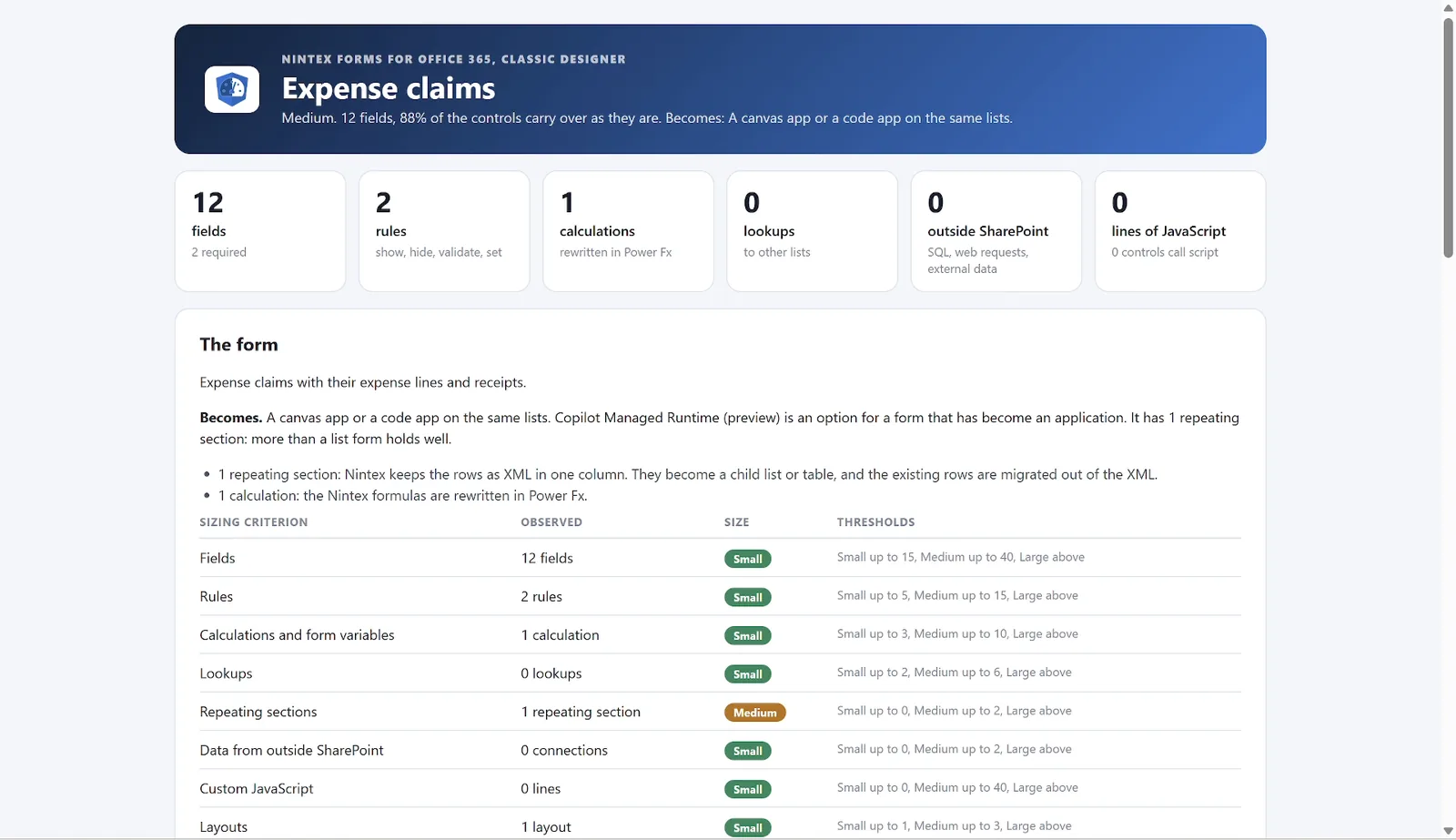
Task: Select the outside SharePoint stat card
Action: tap(996, 231)
